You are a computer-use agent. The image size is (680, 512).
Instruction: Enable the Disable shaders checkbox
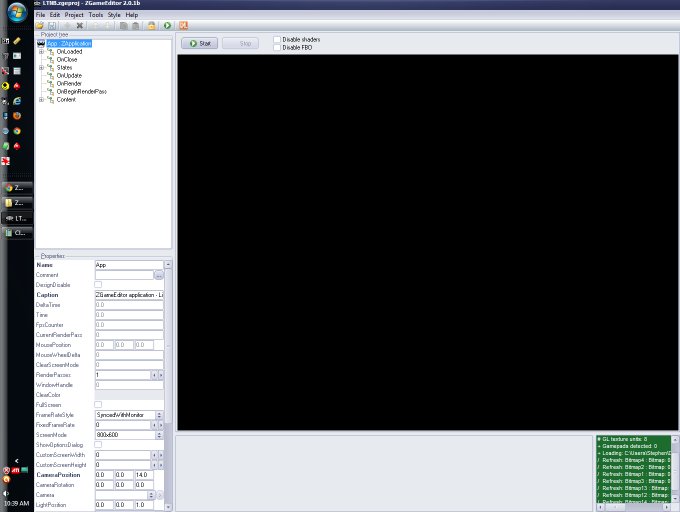(x=277, y=39)
